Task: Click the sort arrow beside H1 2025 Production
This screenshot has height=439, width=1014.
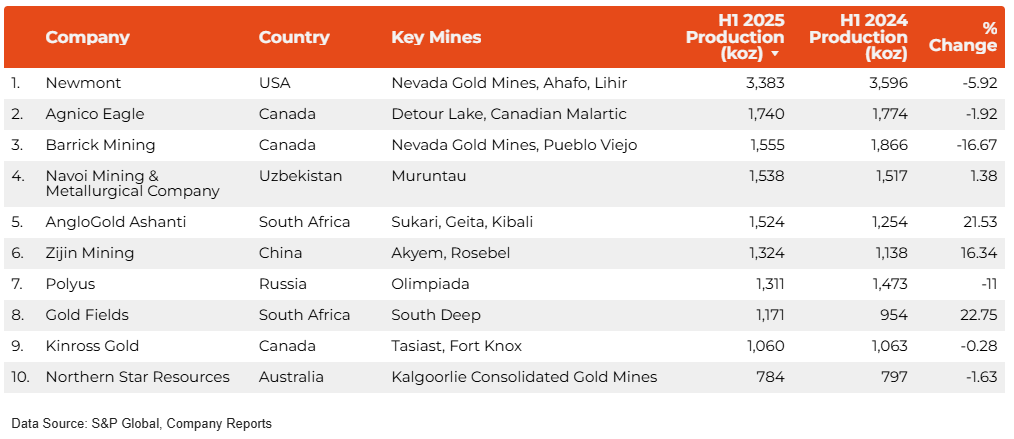Action: point(774,54)
